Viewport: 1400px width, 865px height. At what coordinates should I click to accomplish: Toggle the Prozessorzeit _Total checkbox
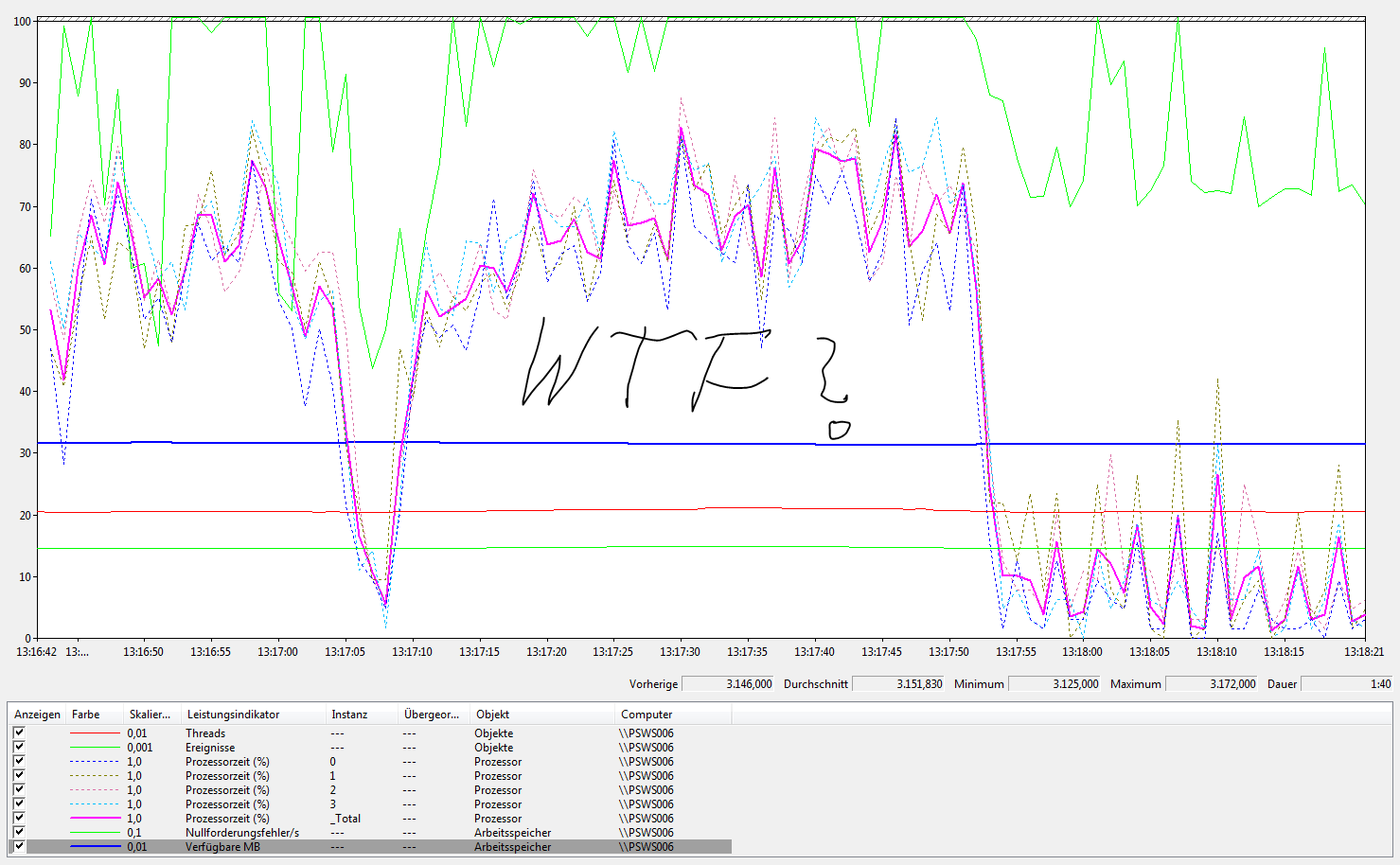click(19, 818)
